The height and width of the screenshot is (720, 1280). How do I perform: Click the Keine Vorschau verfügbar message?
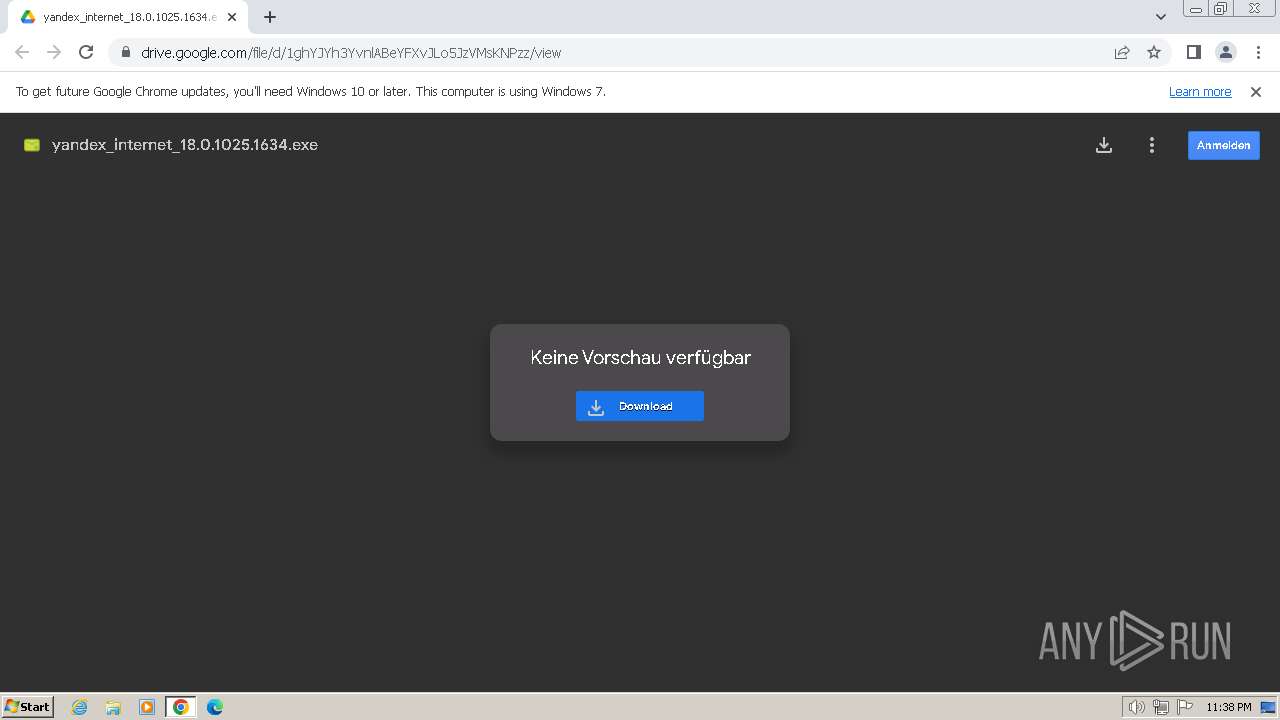[x=640, y=357]
